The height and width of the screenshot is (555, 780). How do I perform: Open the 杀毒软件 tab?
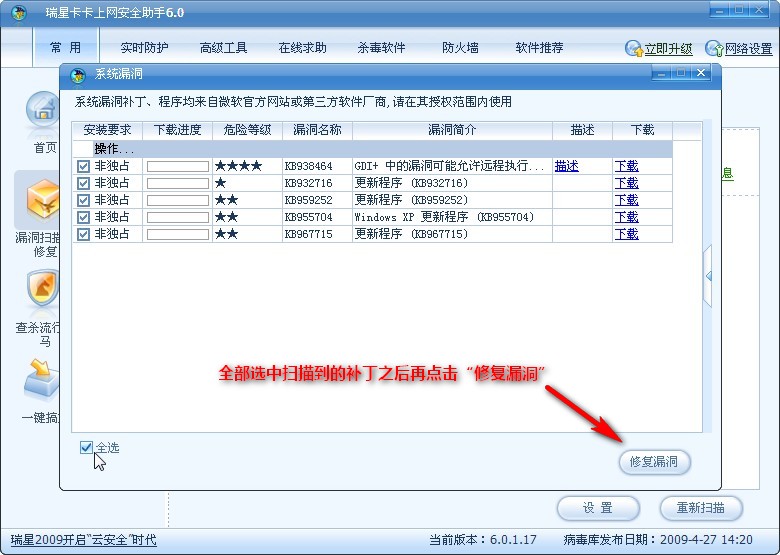click(381, 48)
